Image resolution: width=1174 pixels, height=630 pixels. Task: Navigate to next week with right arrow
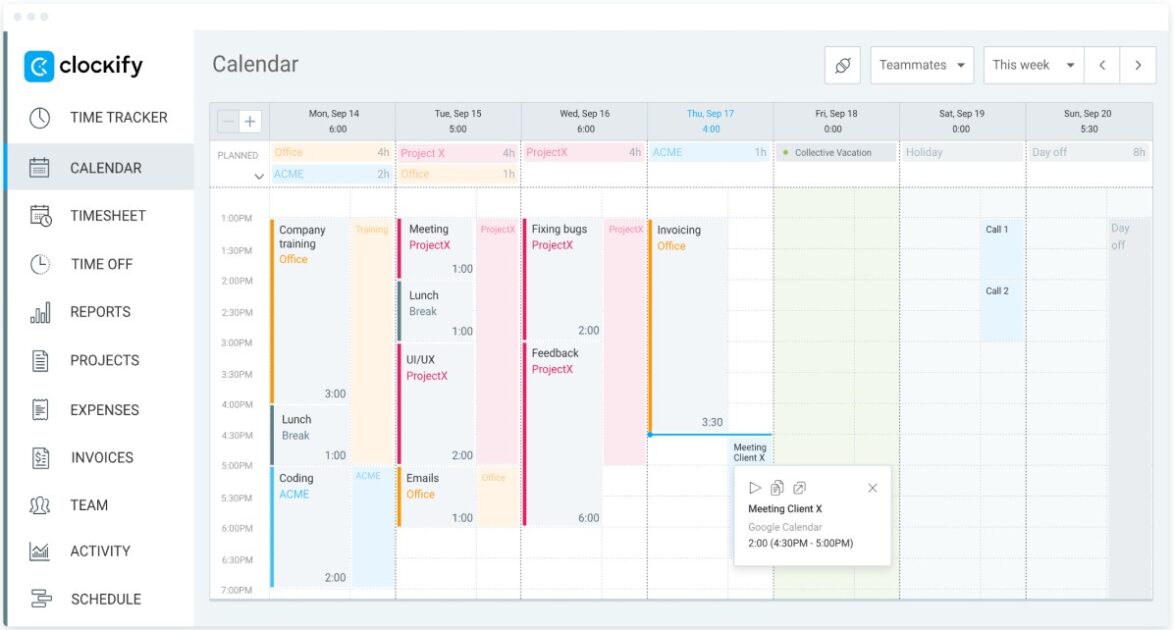(x=1139, y=64)
